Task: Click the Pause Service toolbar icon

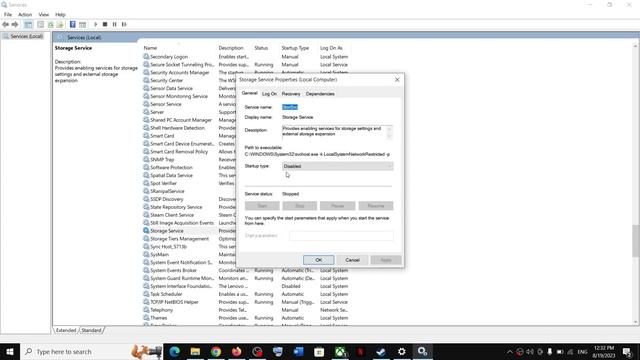Action: click(x=115, y=24)
